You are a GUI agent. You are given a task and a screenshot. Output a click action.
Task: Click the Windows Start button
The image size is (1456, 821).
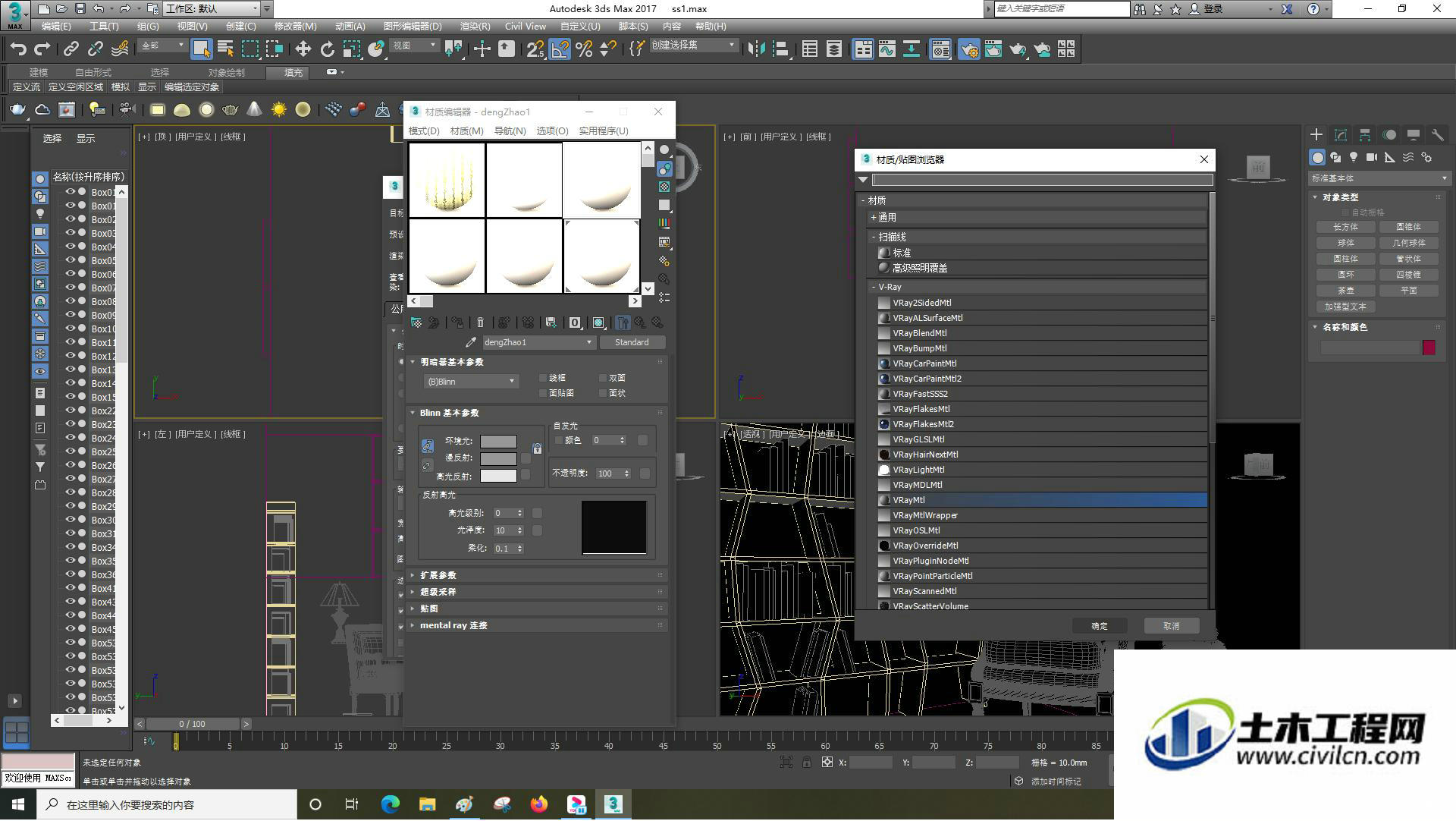click(18, 804)
